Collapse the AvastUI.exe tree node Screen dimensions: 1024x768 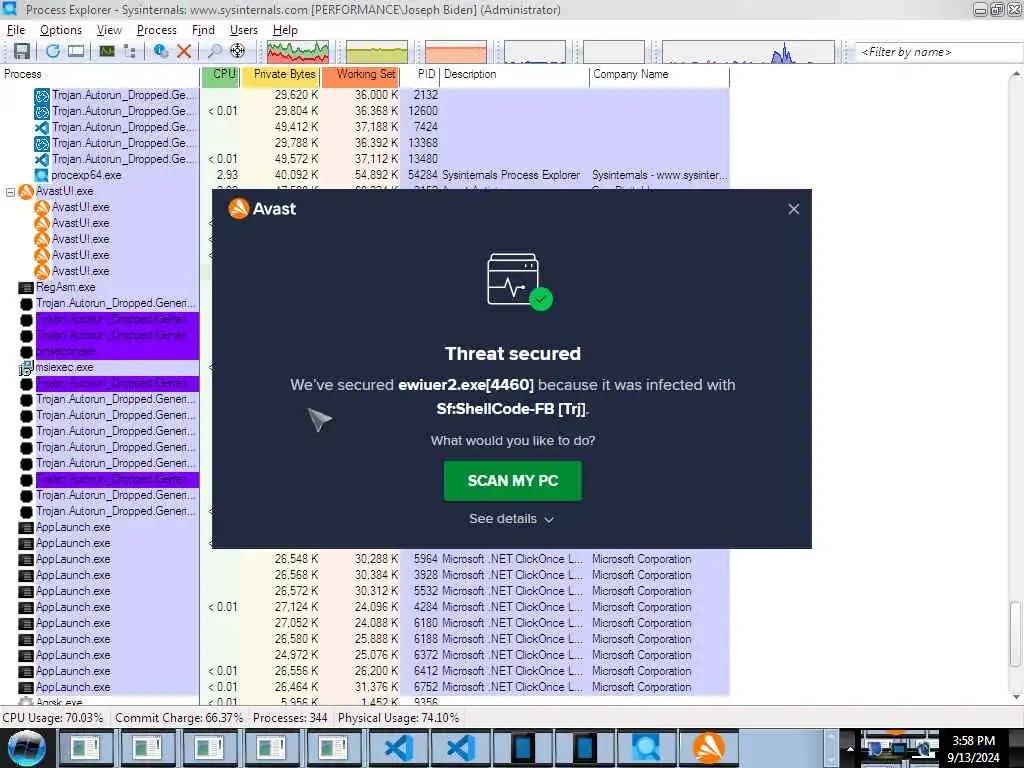(10, 192)
